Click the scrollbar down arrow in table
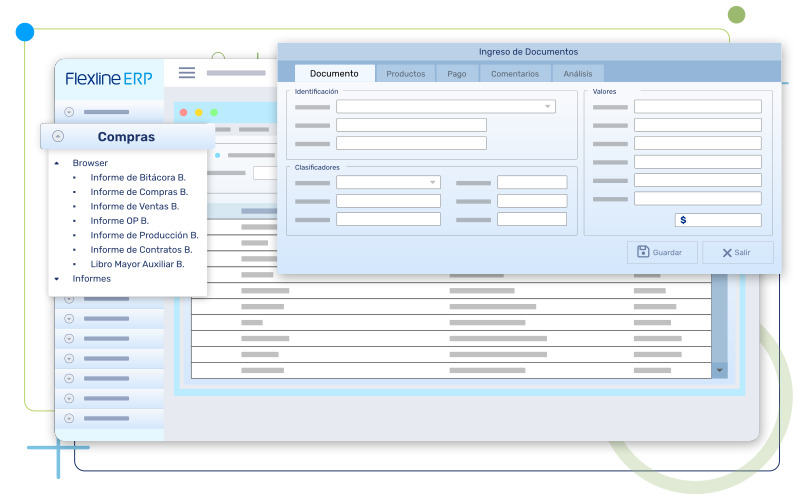800x500 pixels. point(719,370)
